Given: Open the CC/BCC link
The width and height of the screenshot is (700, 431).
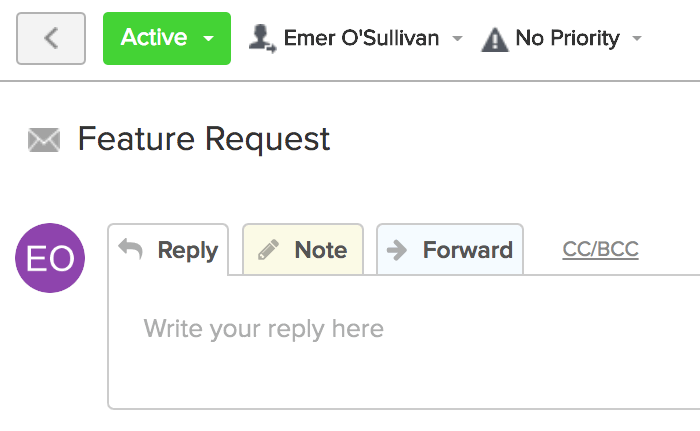Looking at the screenshot, I should point(600,249).
